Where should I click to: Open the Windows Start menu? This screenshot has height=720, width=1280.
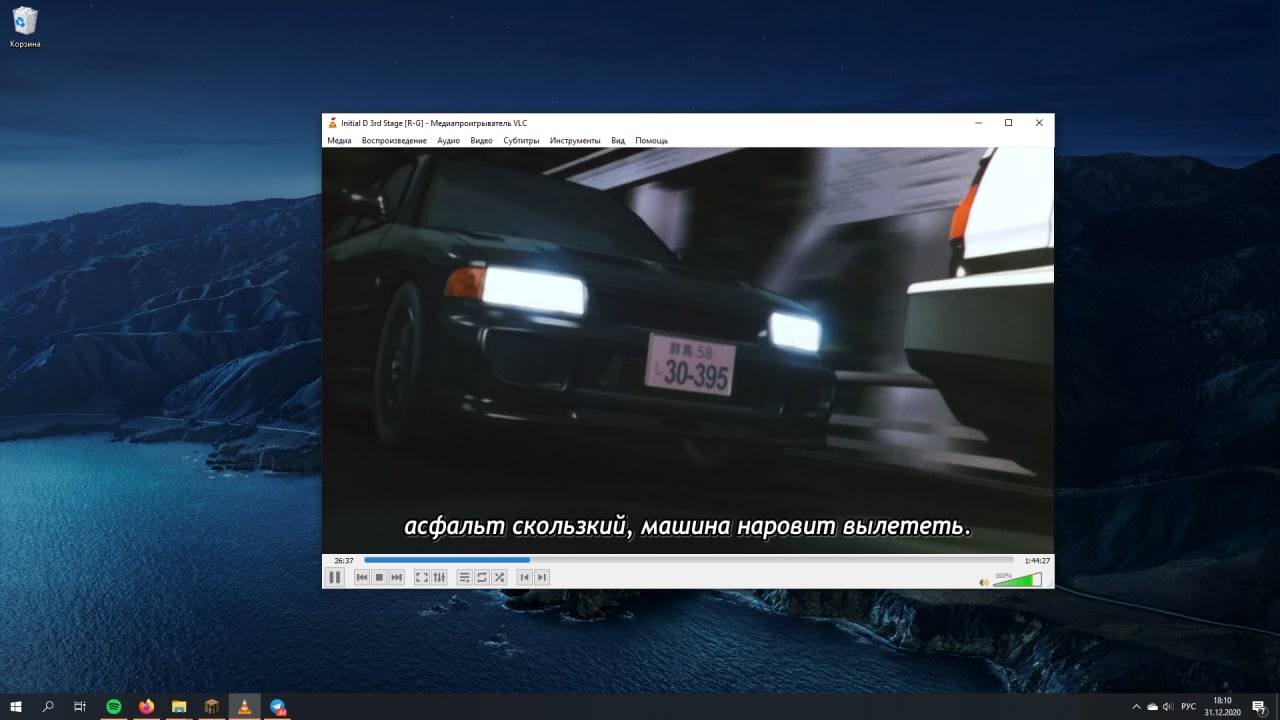(16, 706)
